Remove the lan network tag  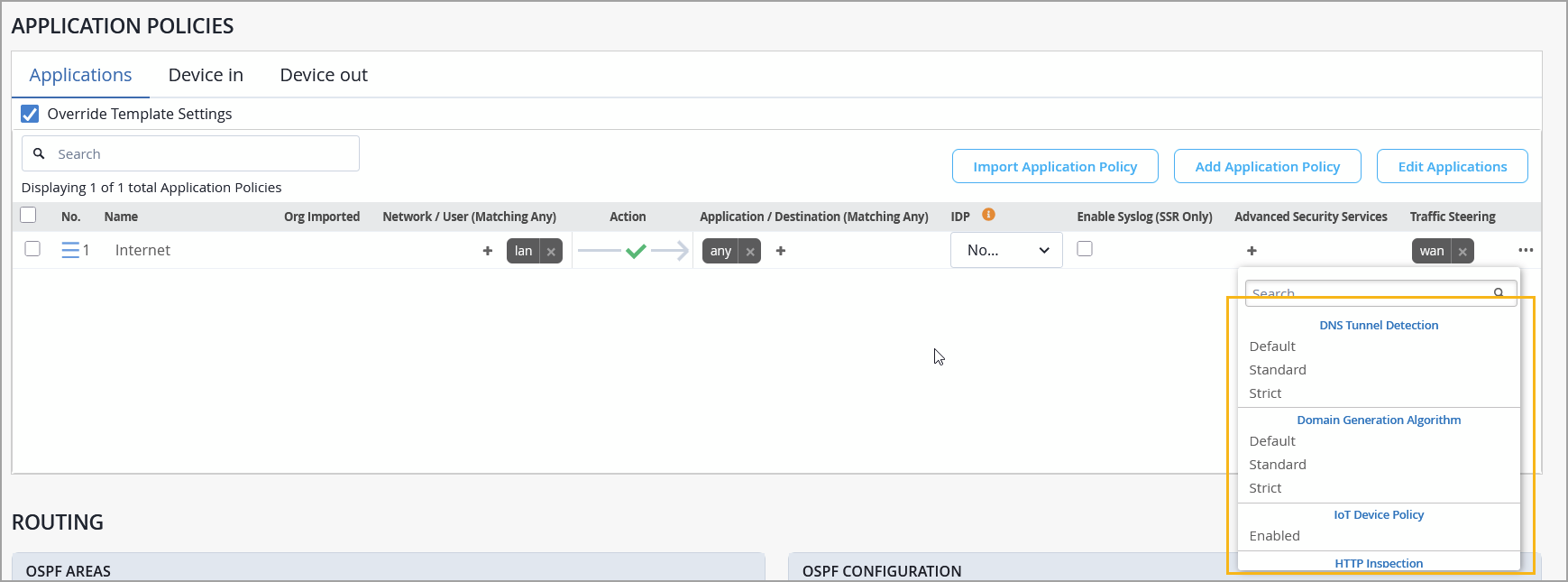click(x=551, y=252)
